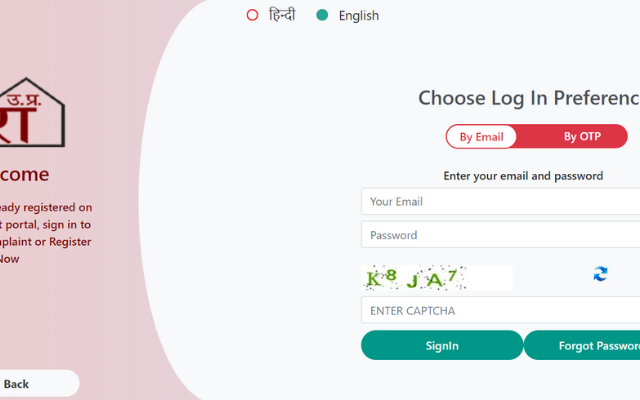Click the K8JA7 captcha image
The width and height of the screenshot is (640, 400).
coord(437,278)
